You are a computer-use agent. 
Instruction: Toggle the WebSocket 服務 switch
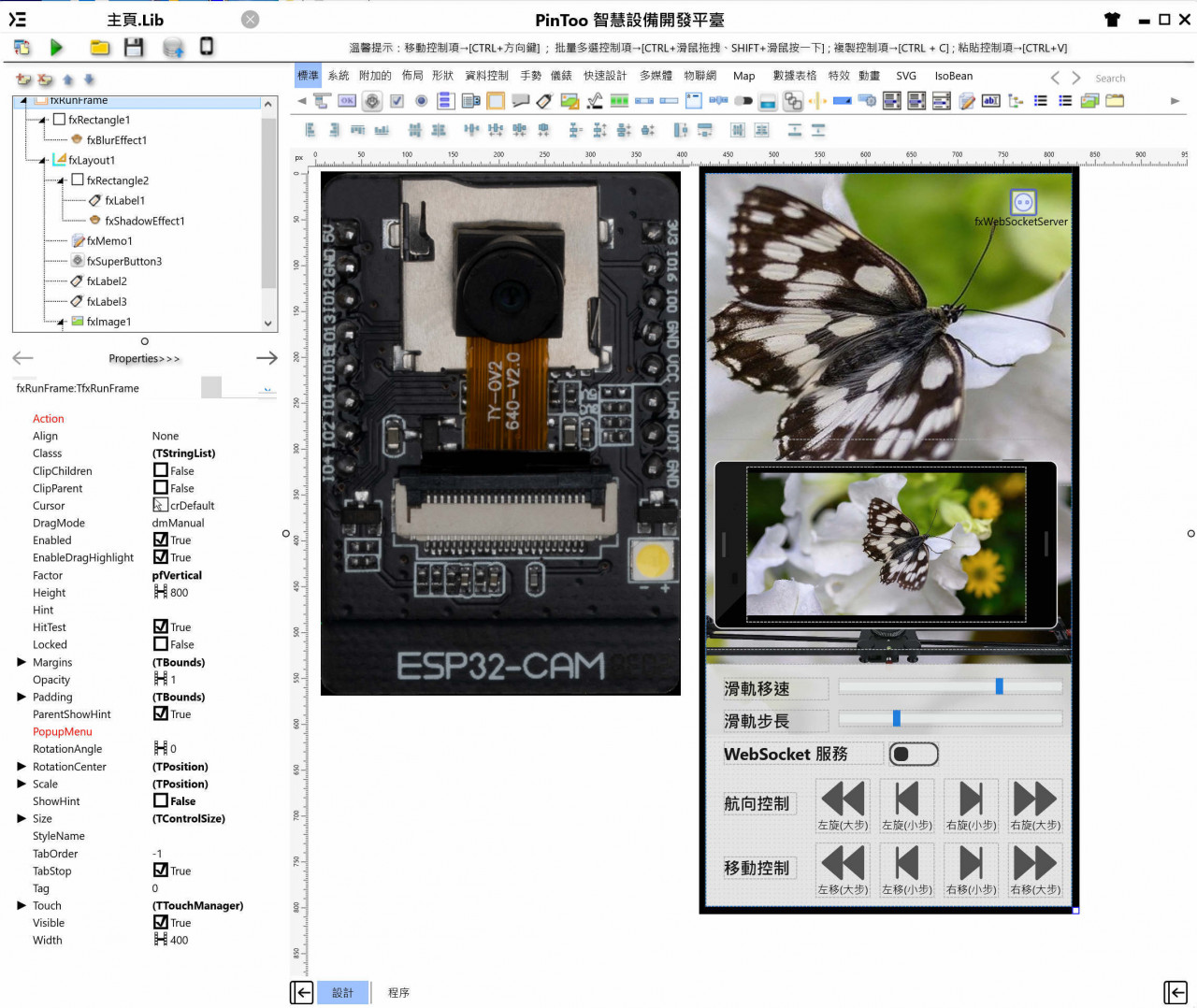[x=914, y=754]
